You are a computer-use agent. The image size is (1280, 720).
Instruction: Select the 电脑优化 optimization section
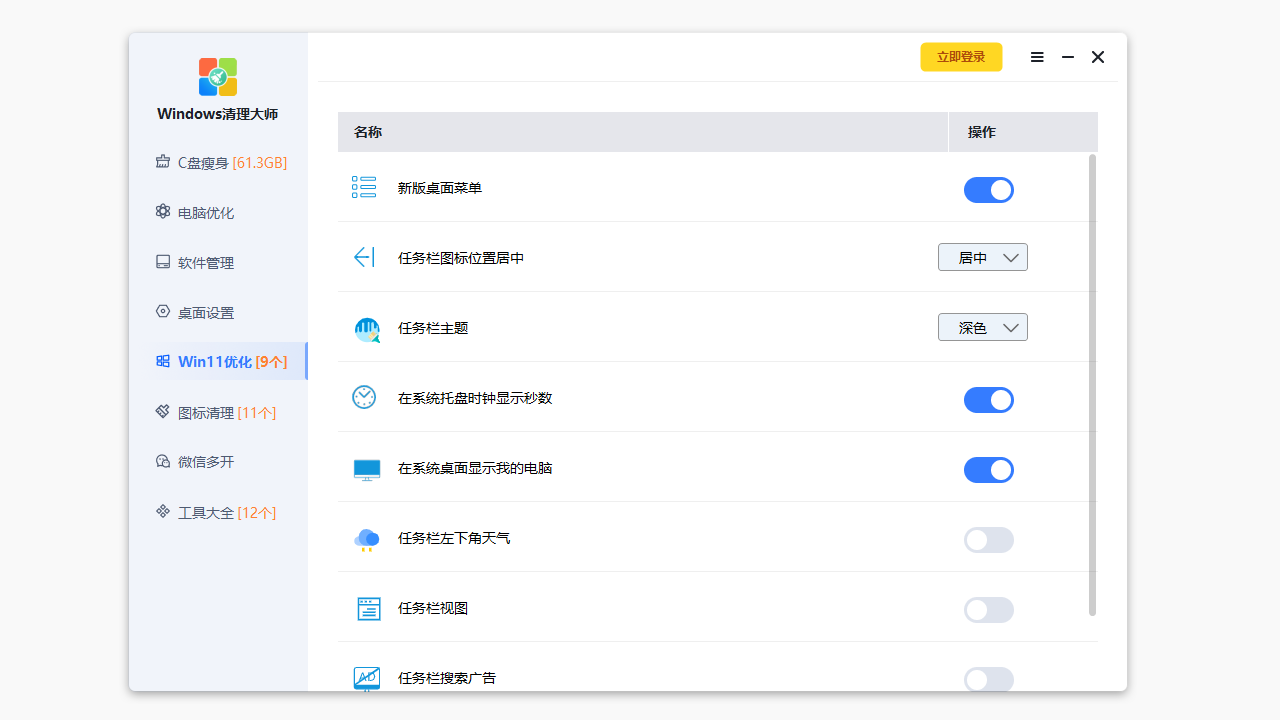click(x=207, y=212)
